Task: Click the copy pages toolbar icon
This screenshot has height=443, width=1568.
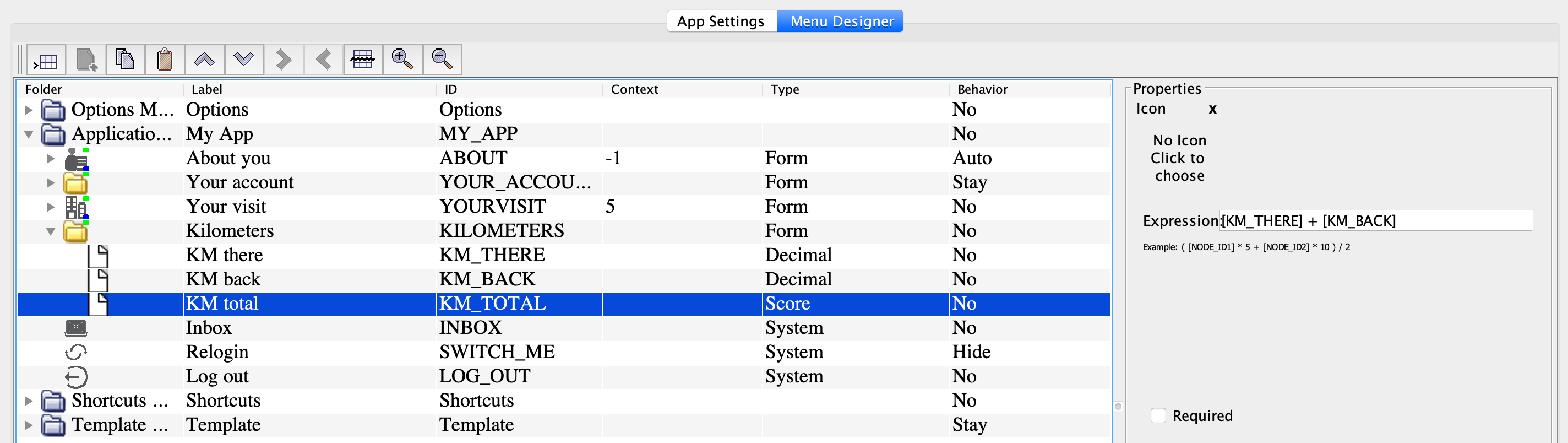Action: 125,60
